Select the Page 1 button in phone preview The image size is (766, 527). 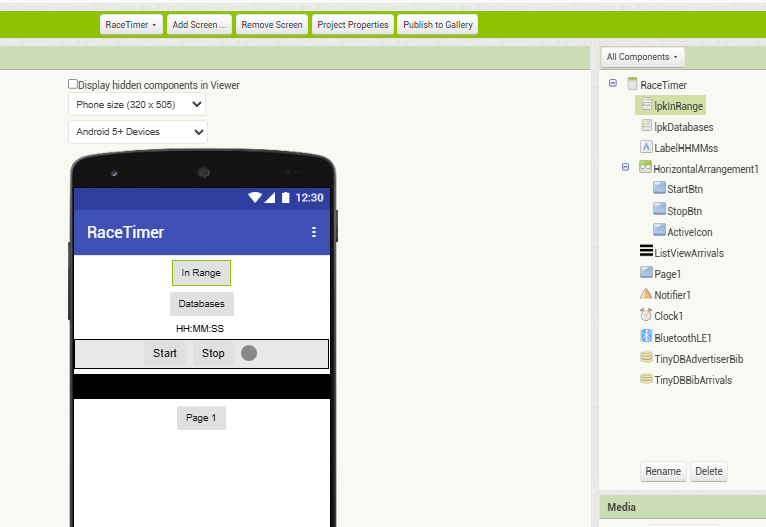point(201,418)
